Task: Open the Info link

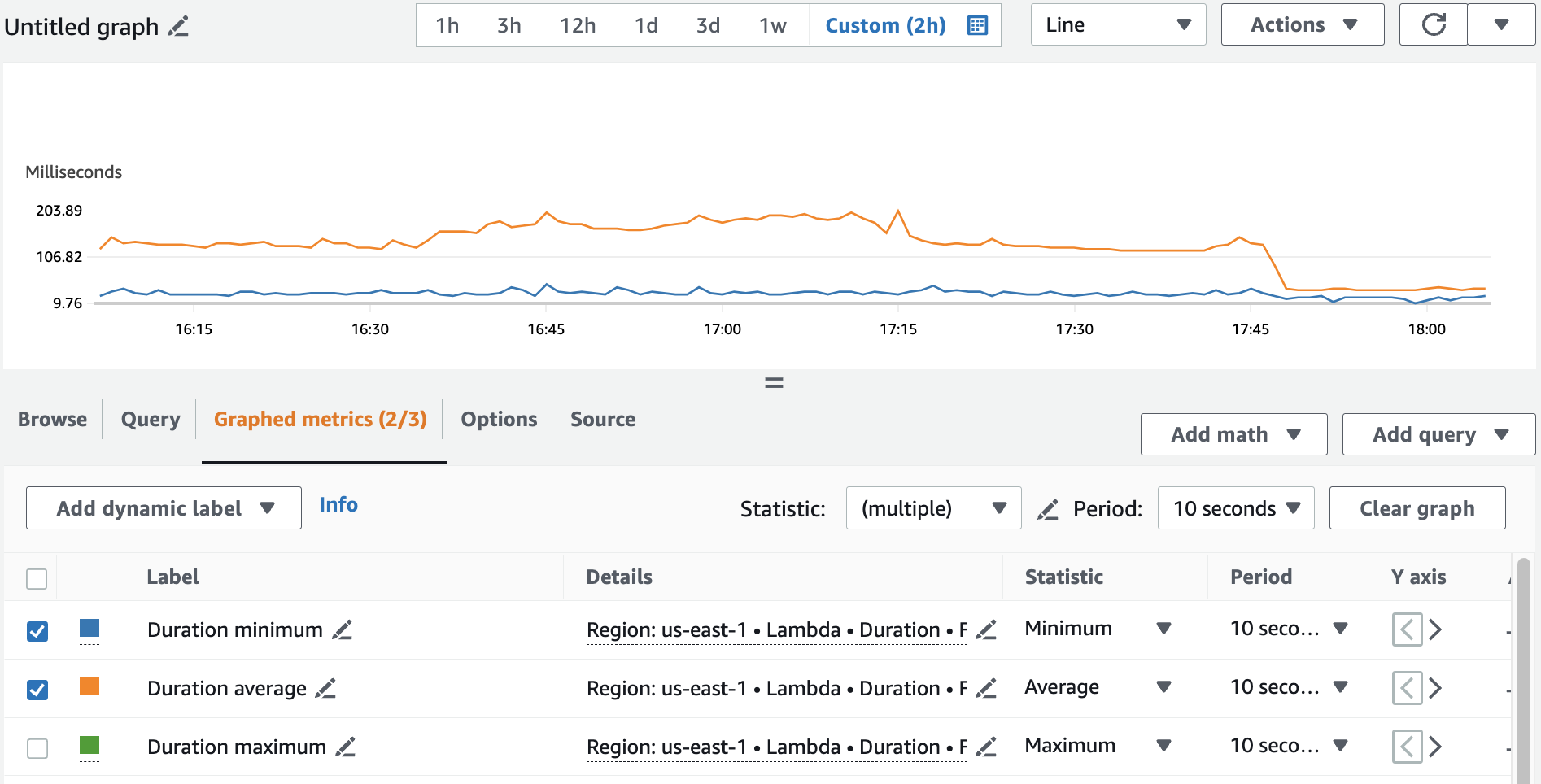Action: click(x=338, y=505)
